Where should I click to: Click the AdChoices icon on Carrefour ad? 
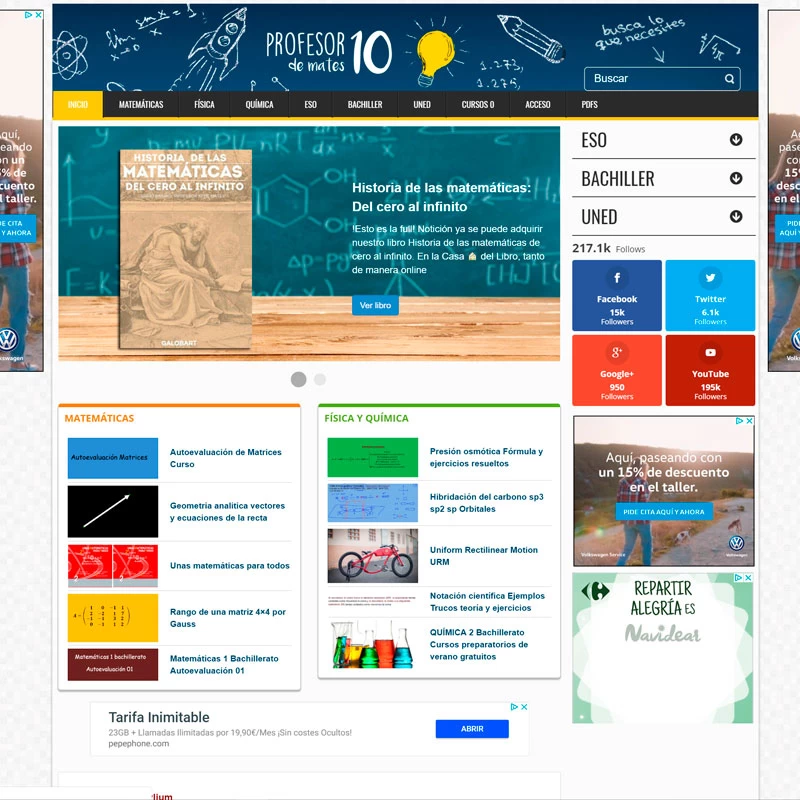point(737,578)
